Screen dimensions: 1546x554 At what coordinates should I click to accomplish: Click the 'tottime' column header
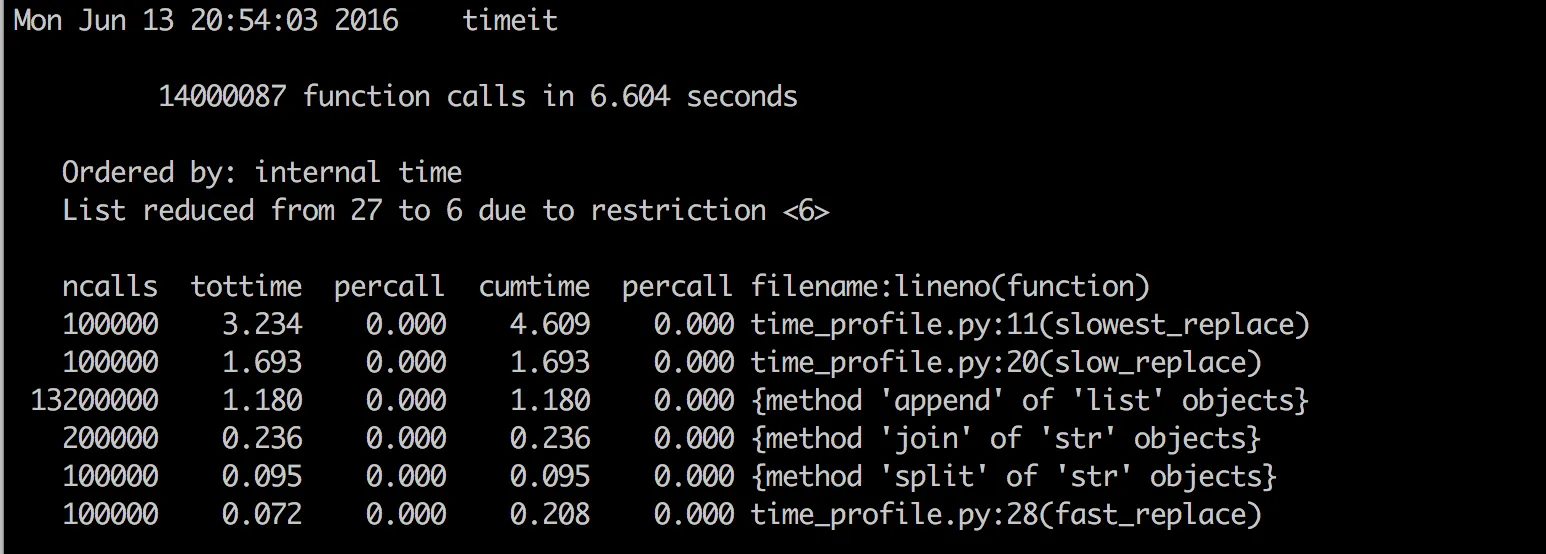[246, 287]
